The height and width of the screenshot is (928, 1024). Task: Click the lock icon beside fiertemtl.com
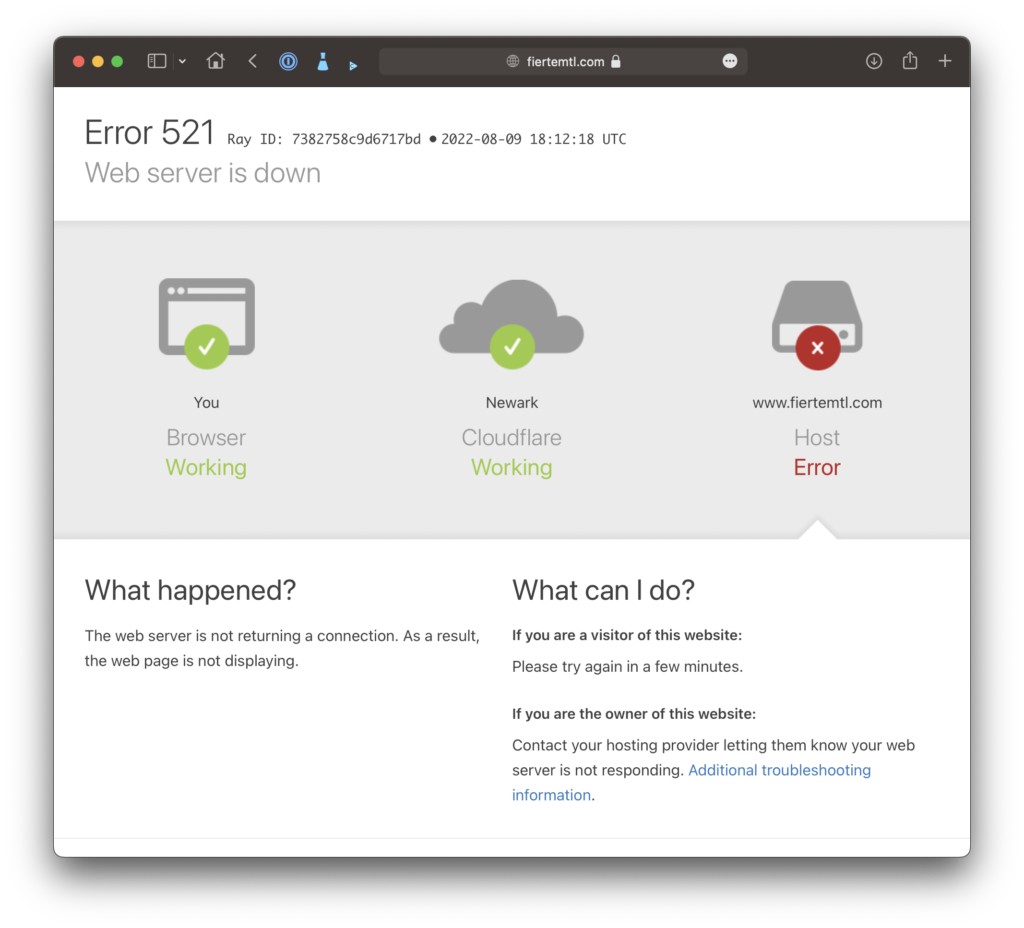616,61
